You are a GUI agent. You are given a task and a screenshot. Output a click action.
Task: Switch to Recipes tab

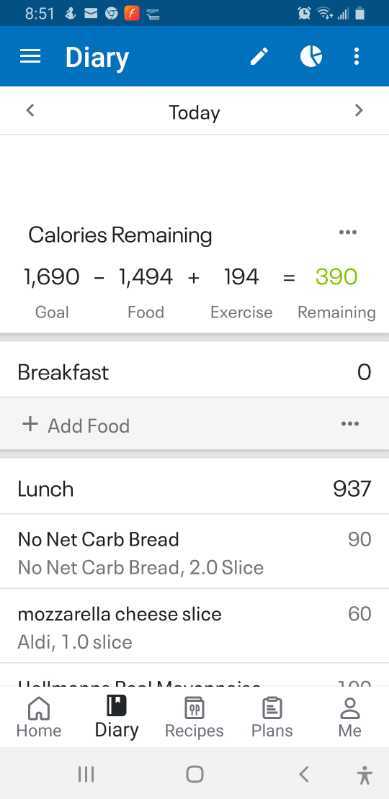tap(194, 717)
